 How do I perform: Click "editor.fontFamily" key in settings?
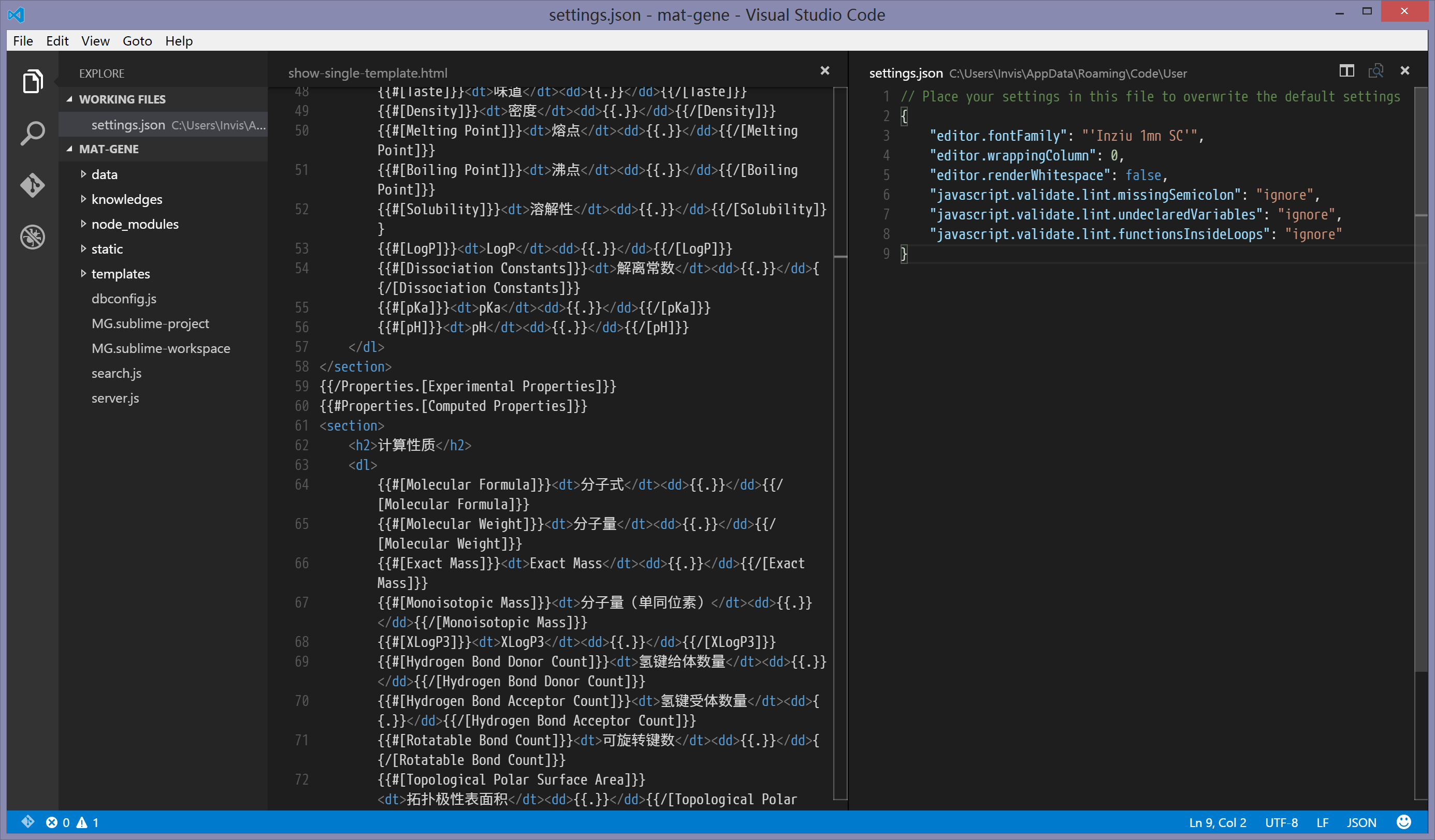pos(998,136)
